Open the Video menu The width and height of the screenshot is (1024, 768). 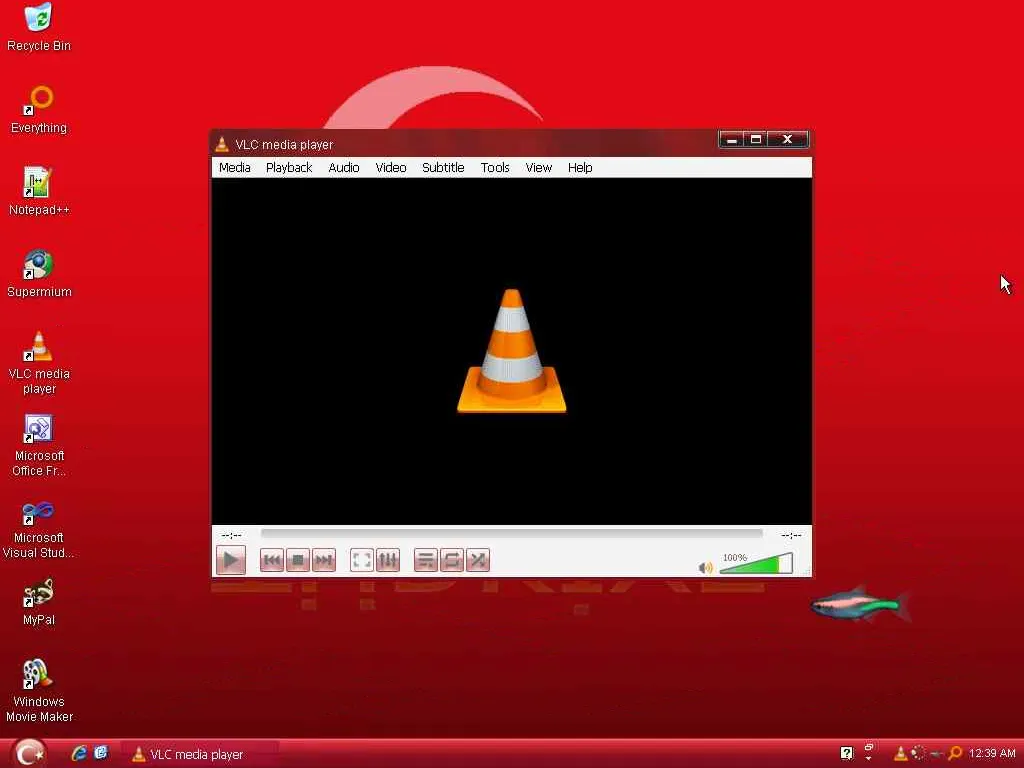[x=391, y=168]
